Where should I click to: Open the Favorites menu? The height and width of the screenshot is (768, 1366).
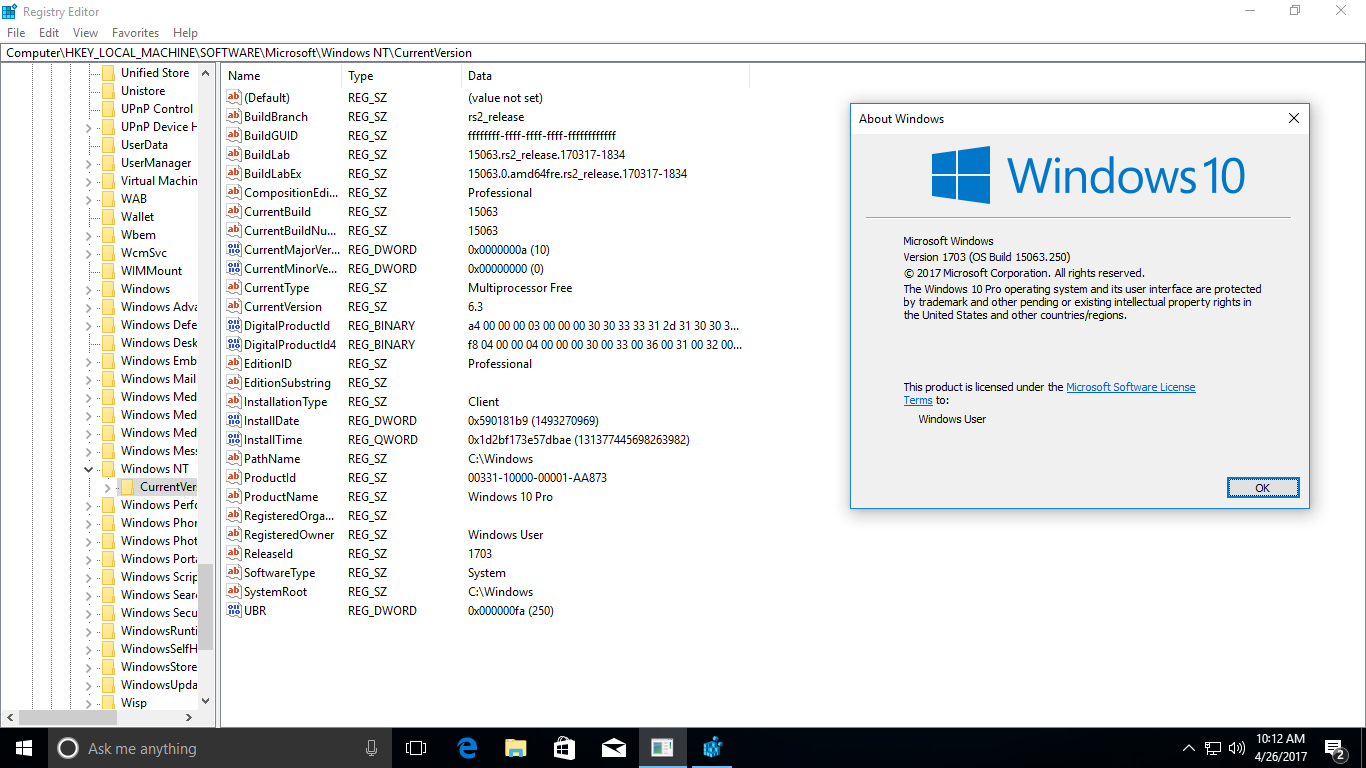point(135,33)
